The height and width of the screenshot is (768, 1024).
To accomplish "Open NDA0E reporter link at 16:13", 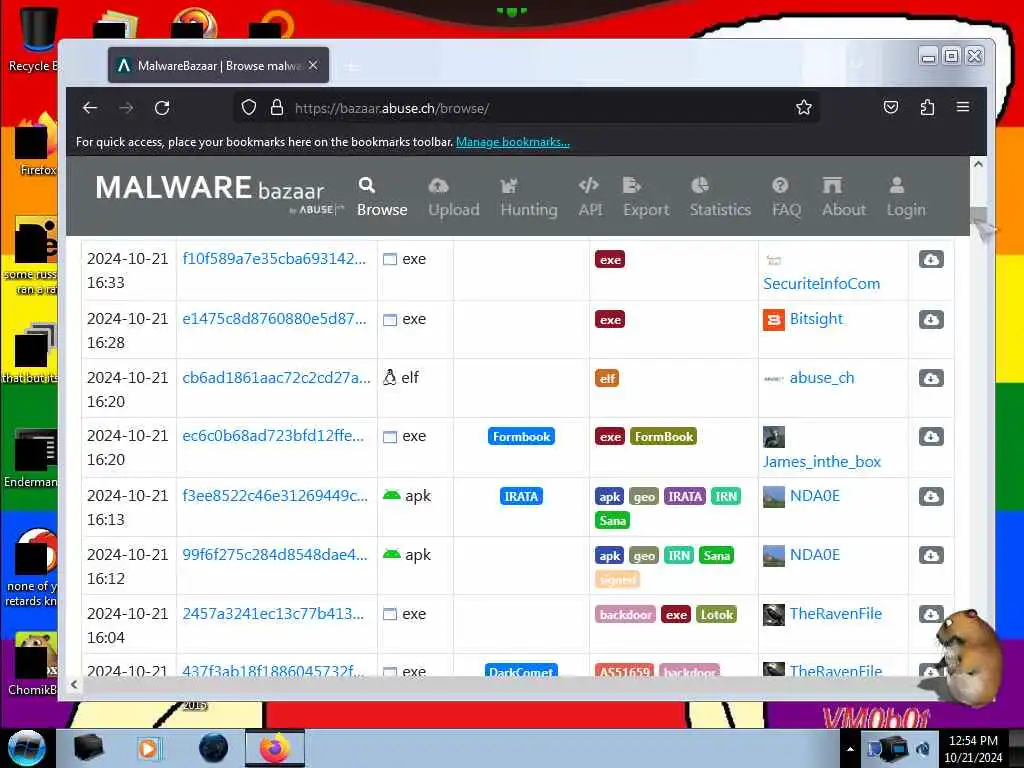I will [x=814, y=496].
